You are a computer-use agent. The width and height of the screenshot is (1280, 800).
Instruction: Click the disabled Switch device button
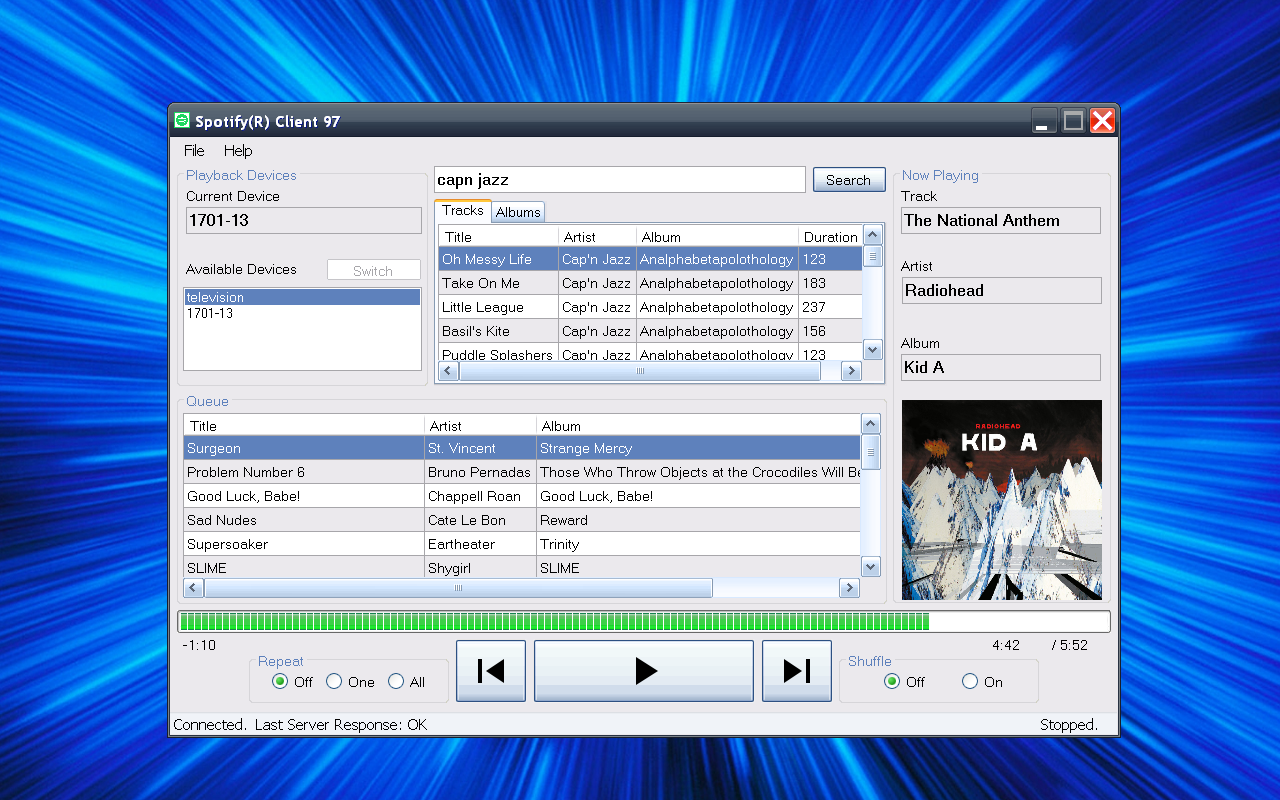pos(373,270)
